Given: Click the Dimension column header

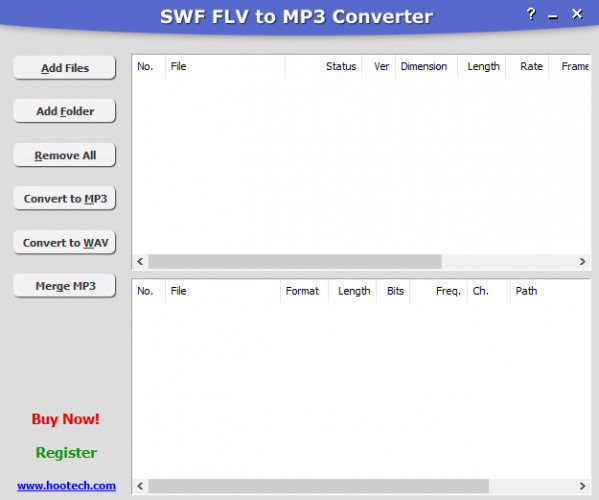Looking at the screenshot, I should [x=426, y=66].
